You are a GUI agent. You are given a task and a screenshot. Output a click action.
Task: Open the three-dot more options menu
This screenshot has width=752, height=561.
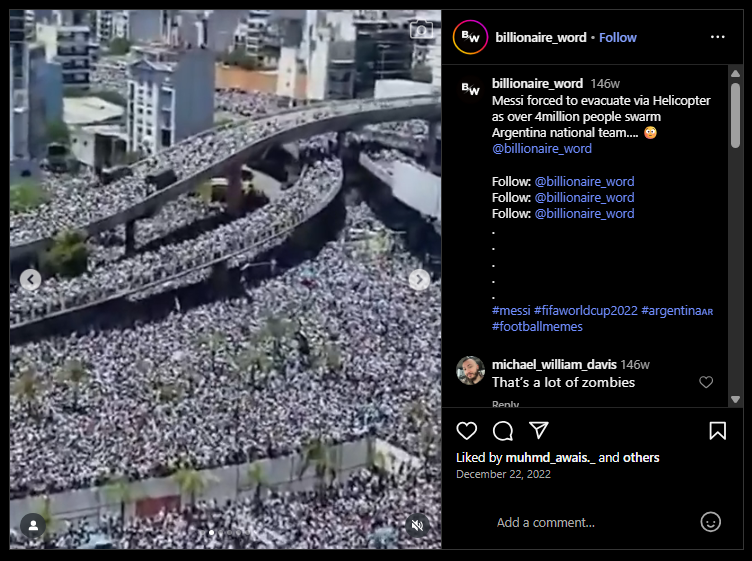coord(717,37)
